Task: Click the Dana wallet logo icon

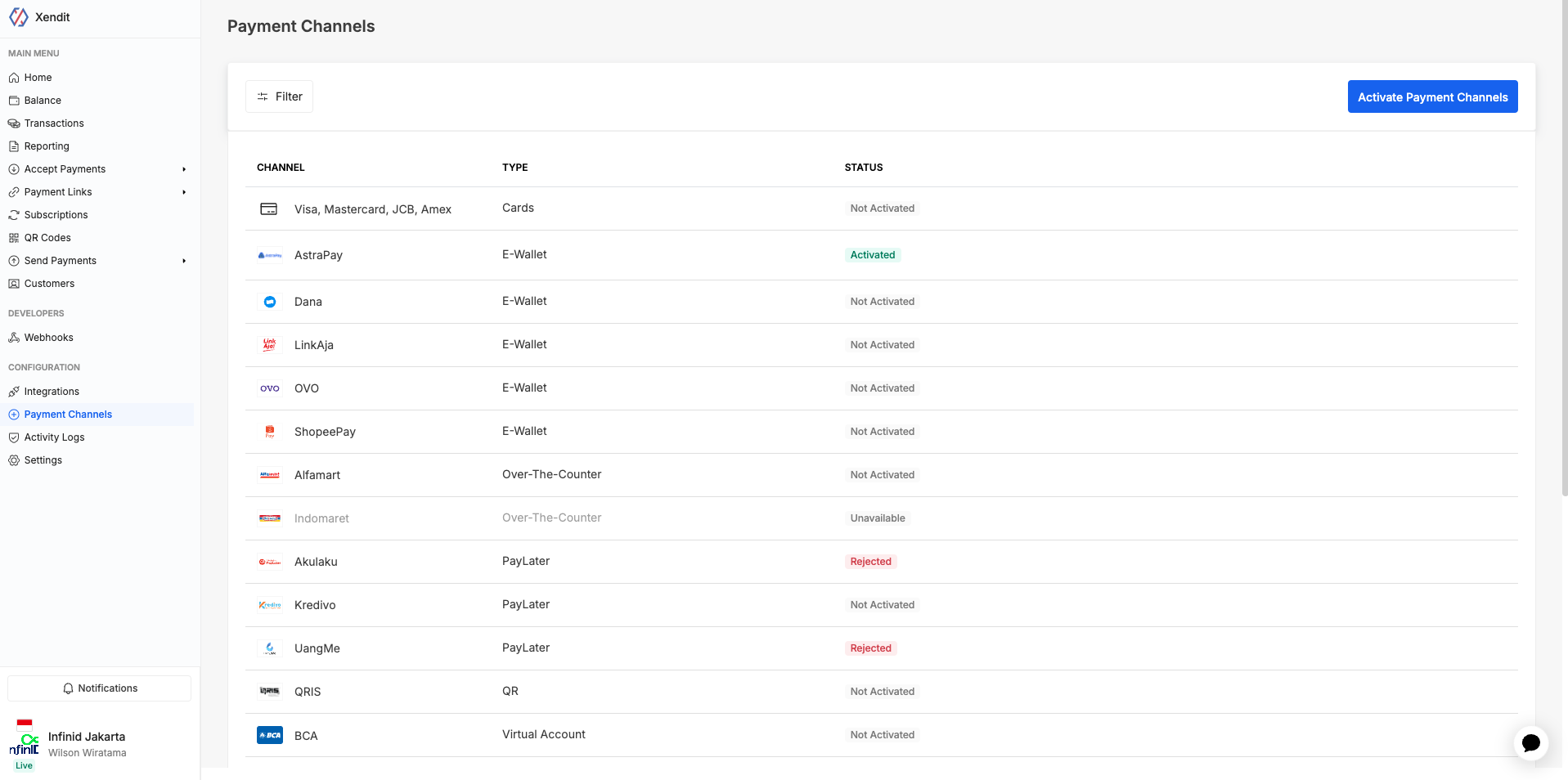Action: [270, 302]
